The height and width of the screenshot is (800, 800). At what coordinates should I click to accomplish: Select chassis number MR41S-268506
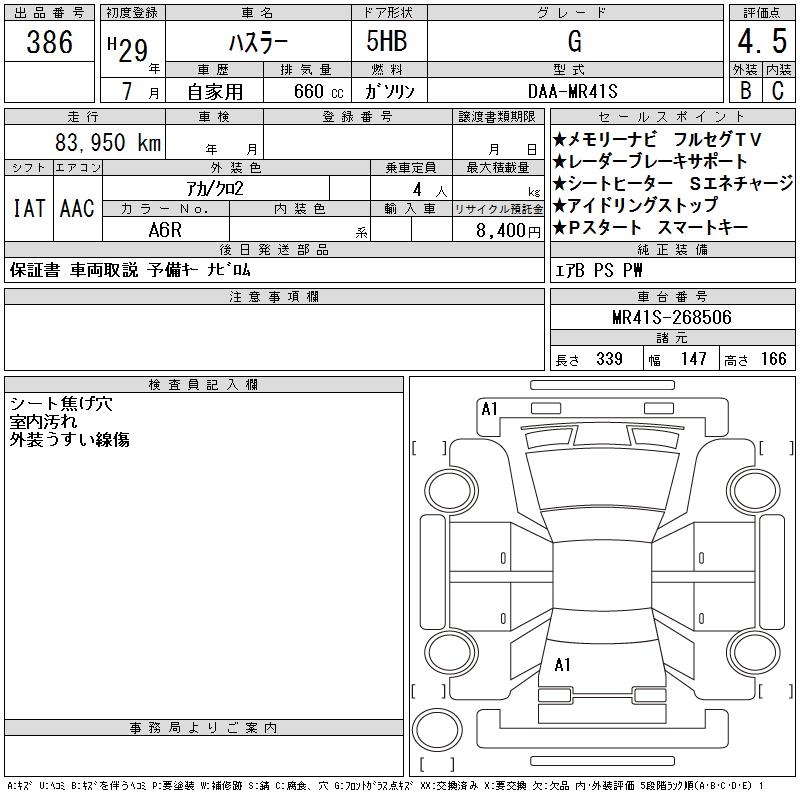pyautogui.click(x=671, y=317)
